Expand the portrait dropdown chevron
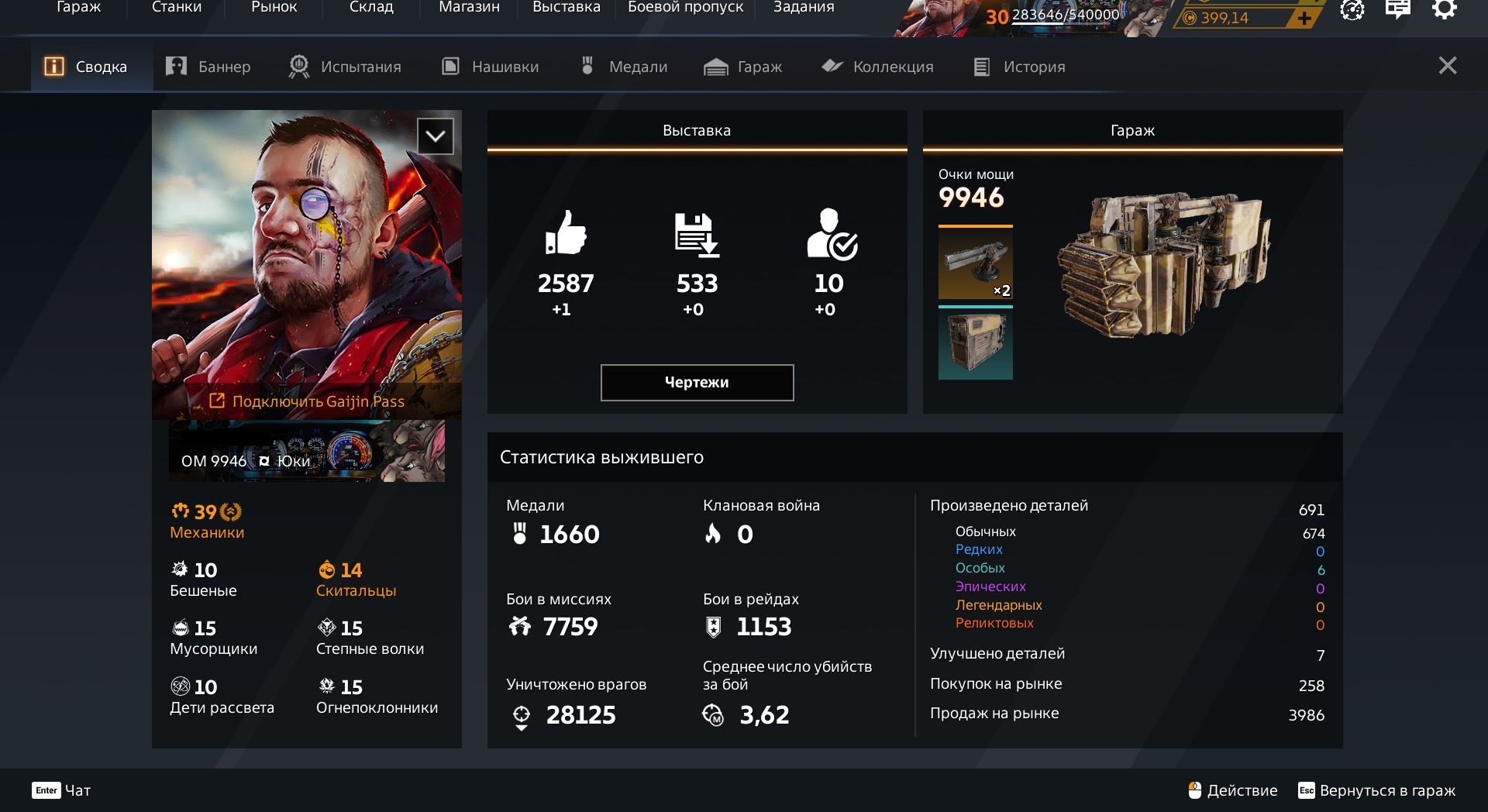This screenshot has height=812, width=1488. [436, 136]
